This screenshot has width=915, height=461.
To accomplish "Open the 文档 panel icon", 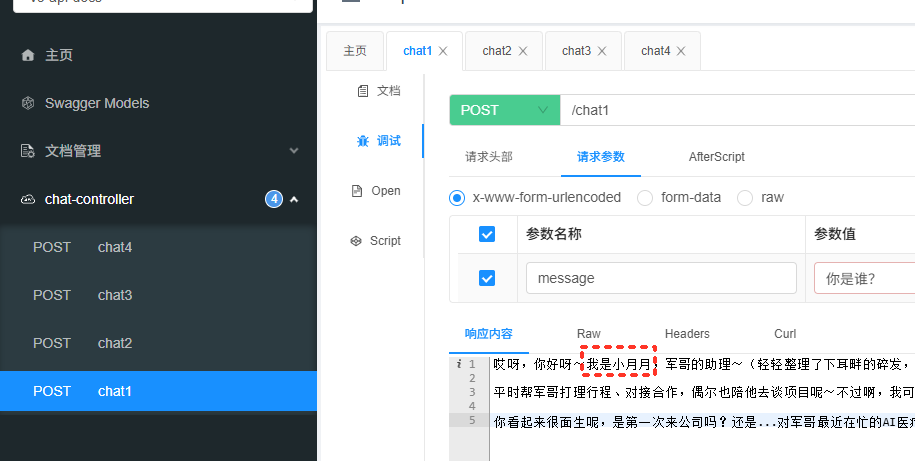I will 363,91.
